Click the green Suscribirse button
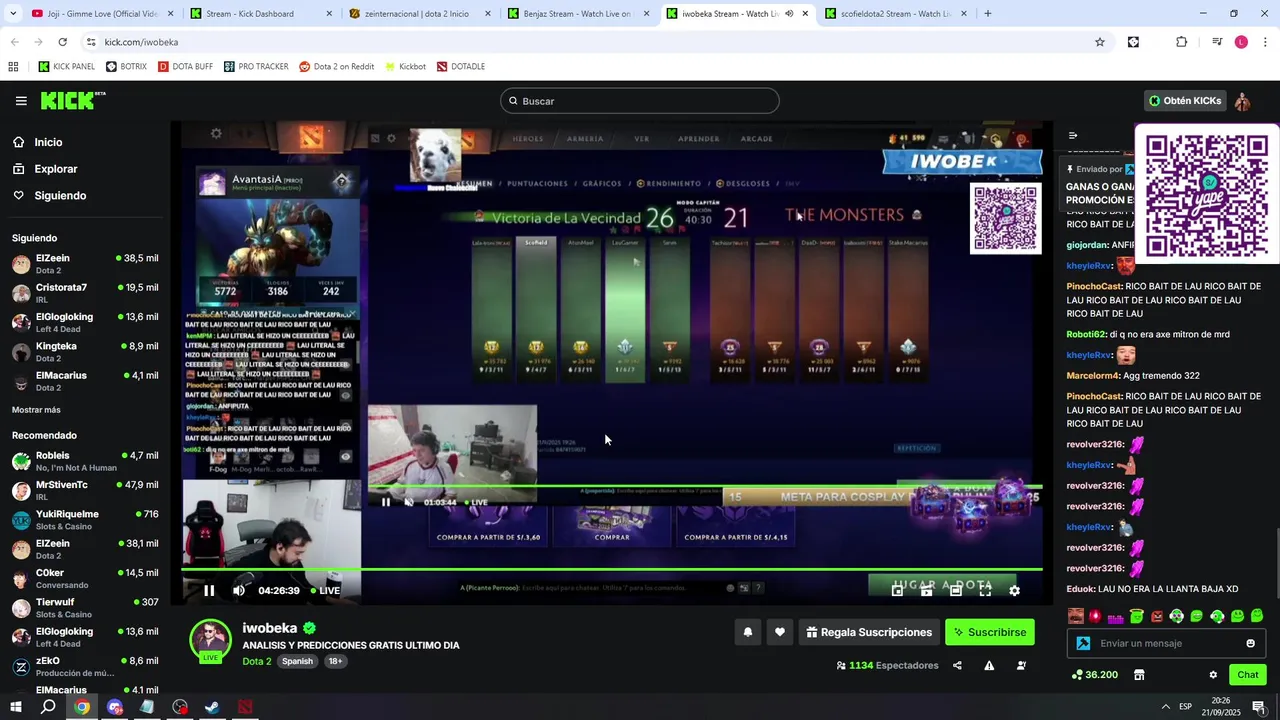Image resolution: width=1280 pixels, height=720 pixels. tap(990, 632)
